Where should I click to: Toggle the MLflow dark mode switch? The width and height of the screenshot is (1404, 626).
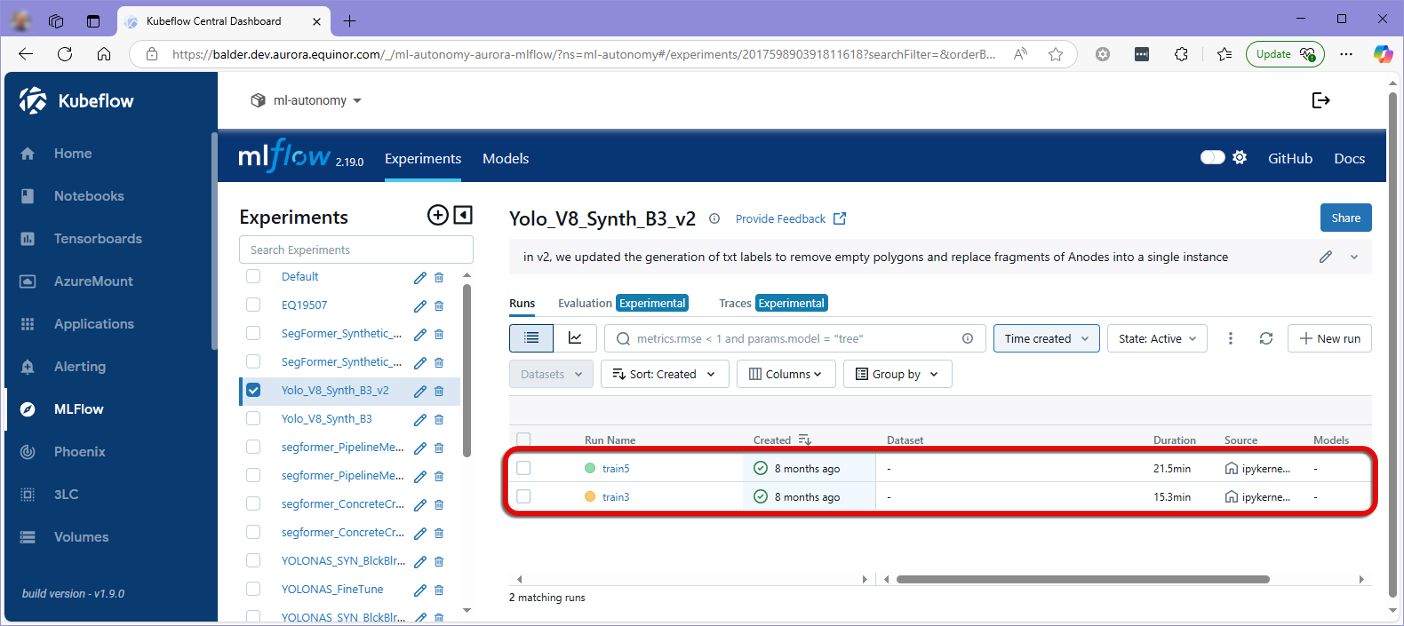point(1212,158)
